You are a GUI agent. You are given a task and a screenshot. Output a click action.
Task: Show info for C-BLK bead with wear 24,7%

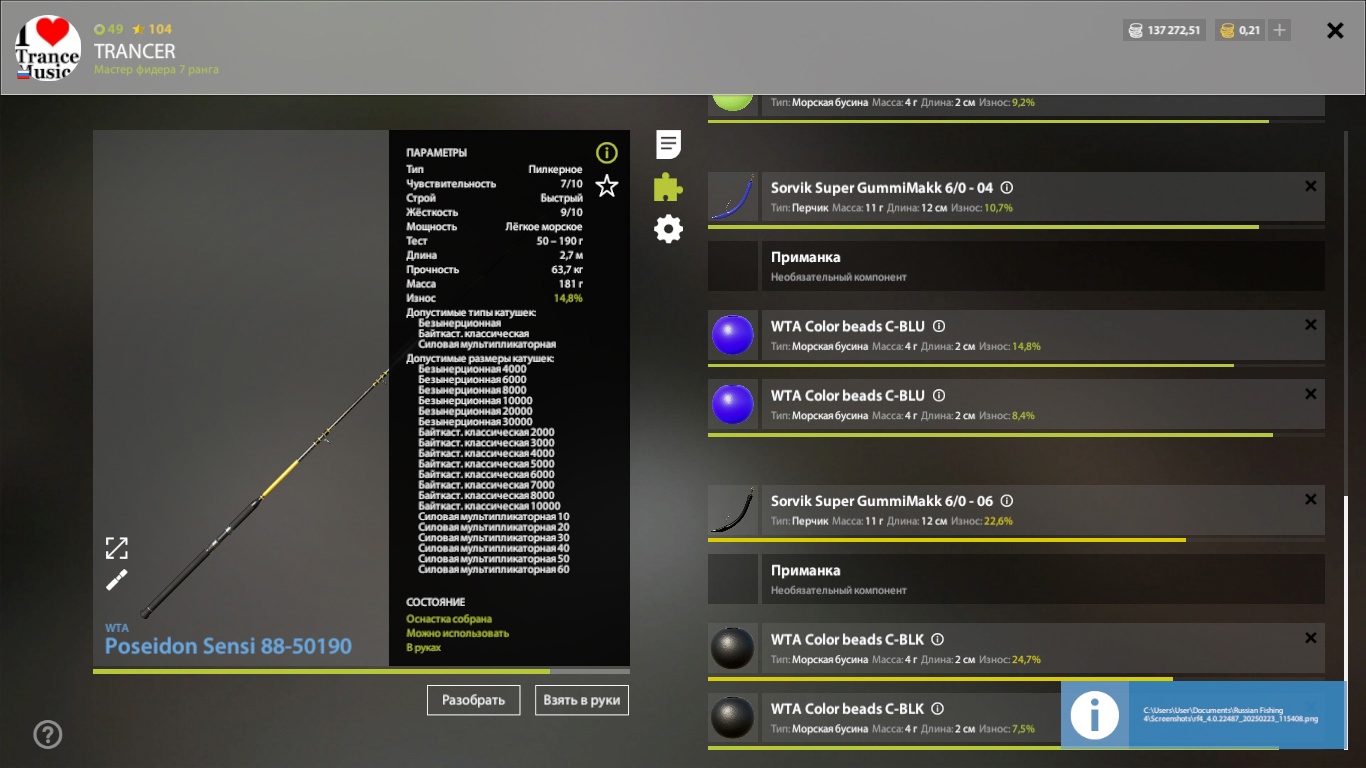point(938,639)
